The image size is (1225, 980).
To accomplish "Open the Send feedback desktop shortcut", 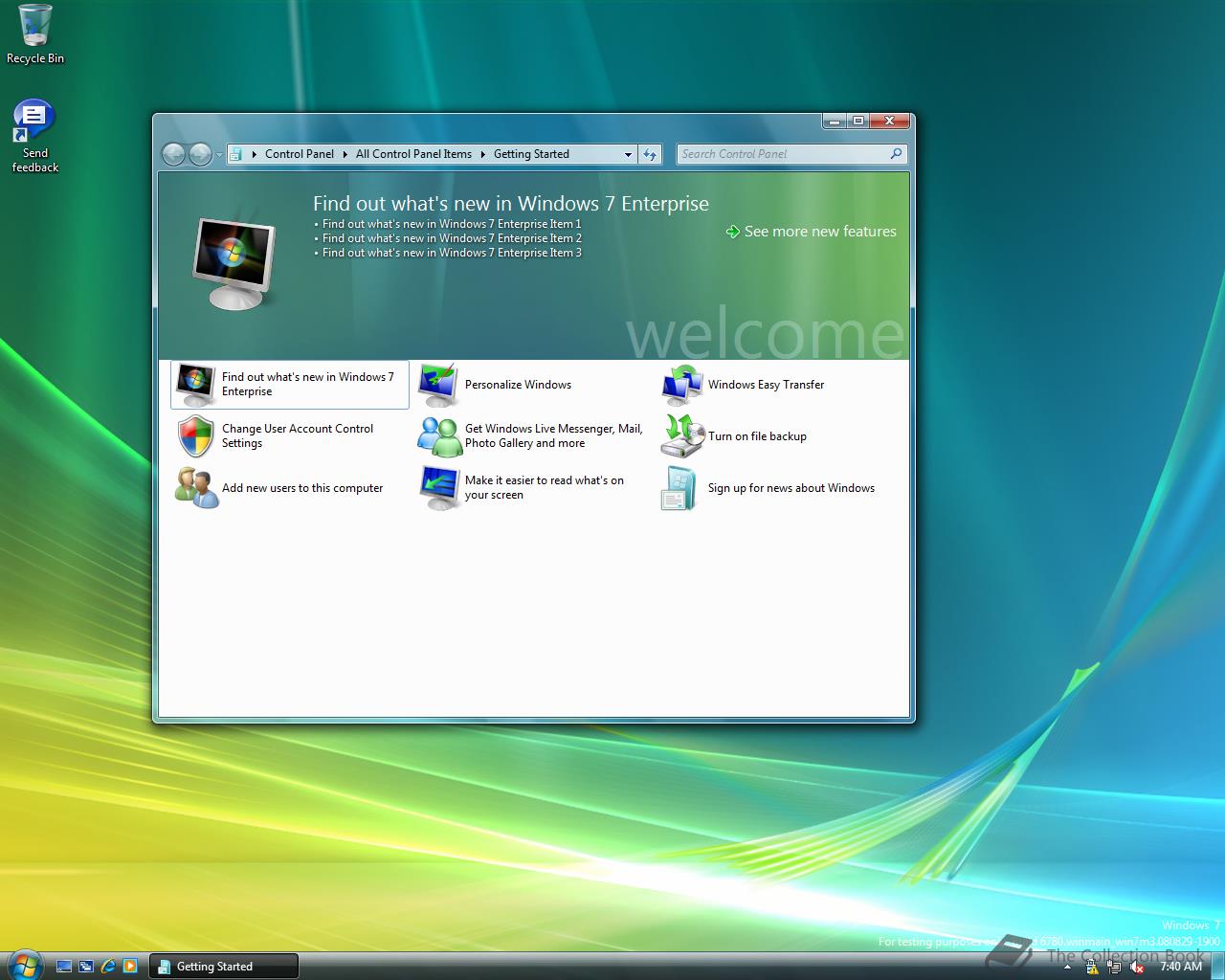I will tap(35, 137).
